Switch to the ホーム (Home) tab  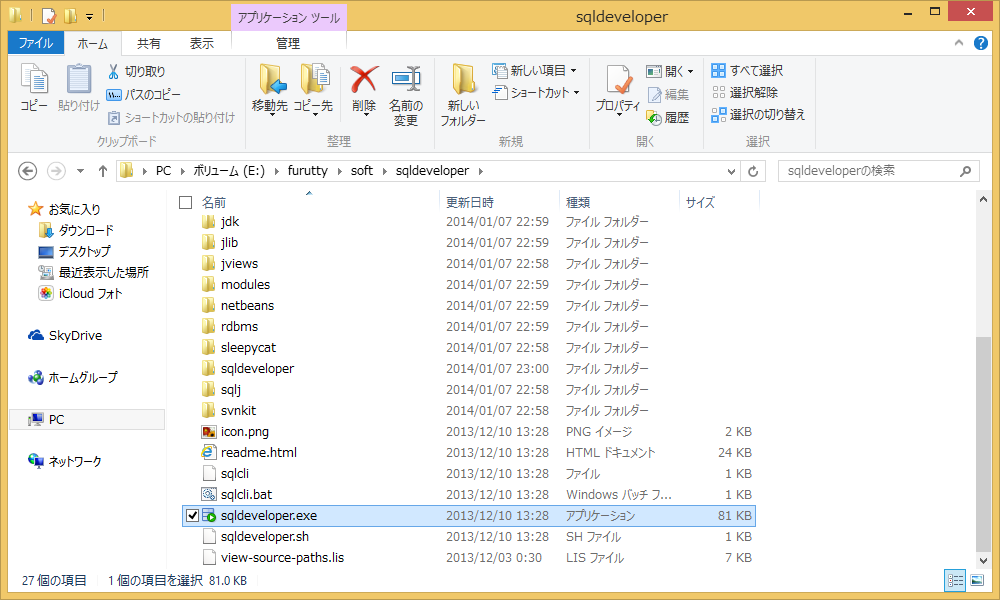(x=92, y=43)
